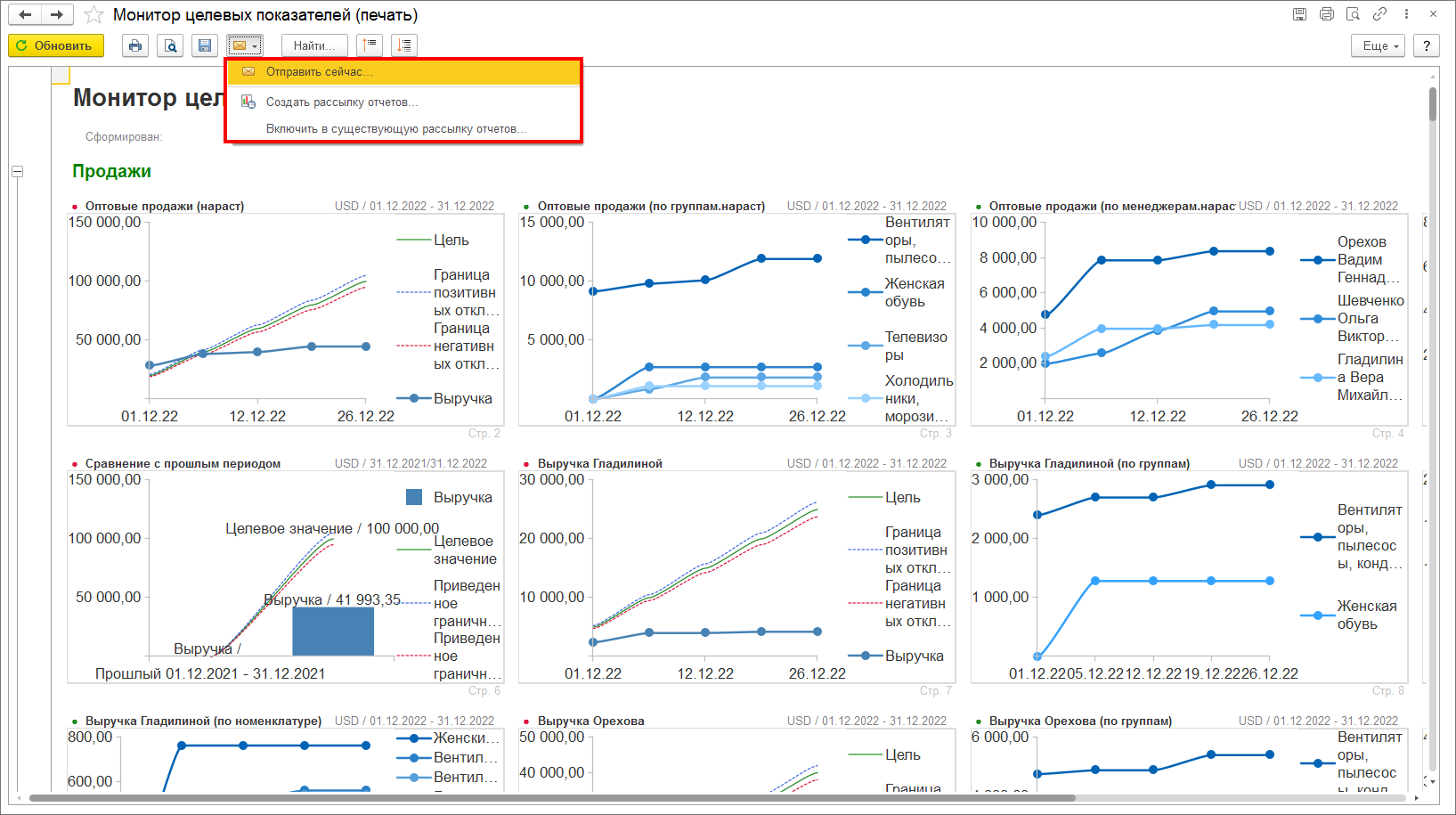Viewport: 1456px width, 815px height.
Task: Select the Продажи section heading
Action: coord(111,171)
